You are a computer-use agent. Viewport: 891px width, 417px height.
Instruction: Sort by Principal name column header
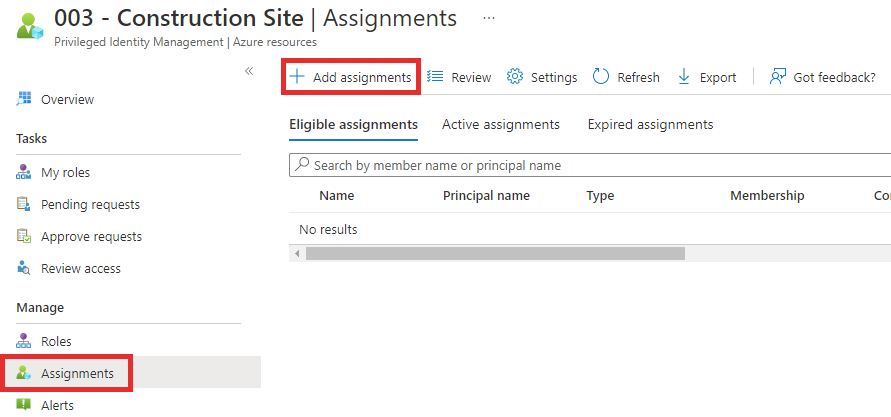(x=486, y=195)
